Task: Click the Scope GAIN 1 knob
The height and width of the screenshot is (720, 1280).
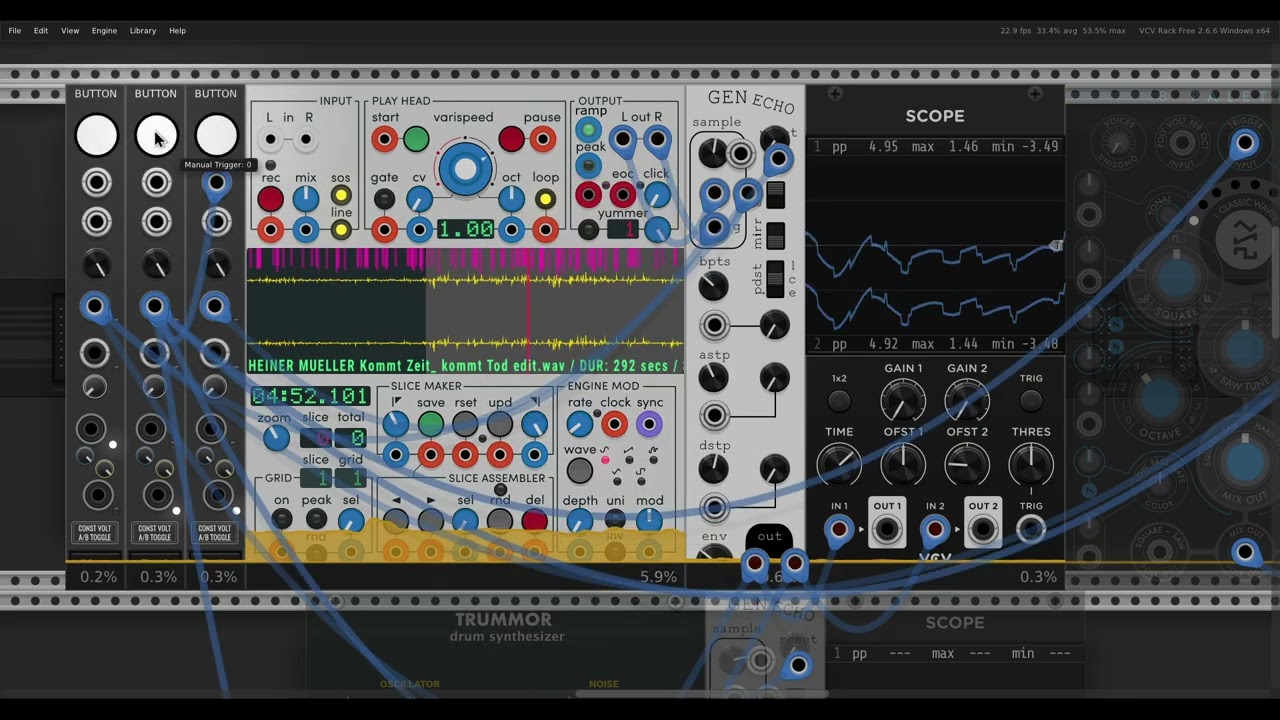Action: (903, 401)
